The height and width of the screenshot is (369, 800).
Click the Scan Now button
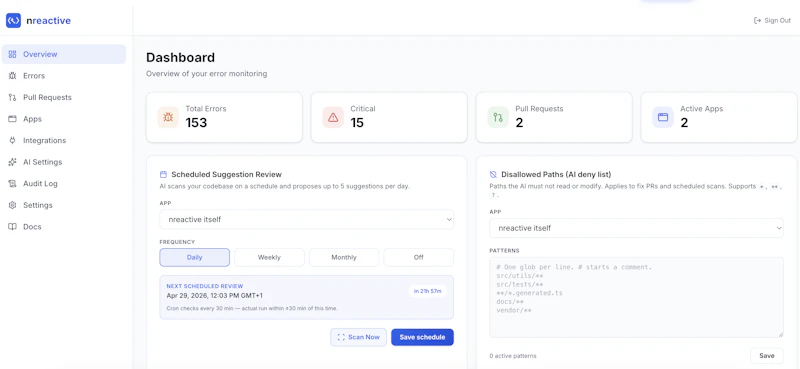[x=359, y=337]
